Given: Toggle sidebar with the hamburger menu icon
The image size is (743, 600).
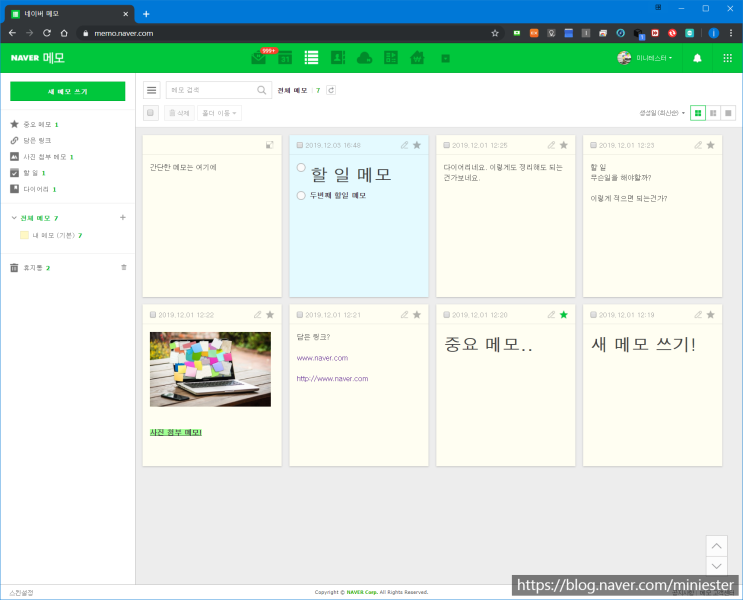Looking at the screenshot, I should pos(152,90).
